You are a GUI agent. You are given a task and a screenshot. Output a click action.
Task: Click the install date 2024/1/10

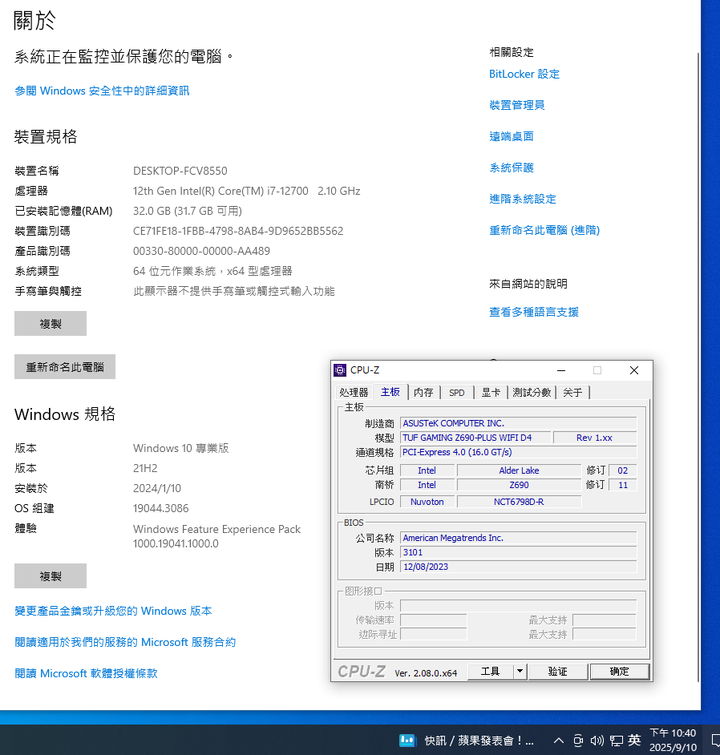point(157,488)
